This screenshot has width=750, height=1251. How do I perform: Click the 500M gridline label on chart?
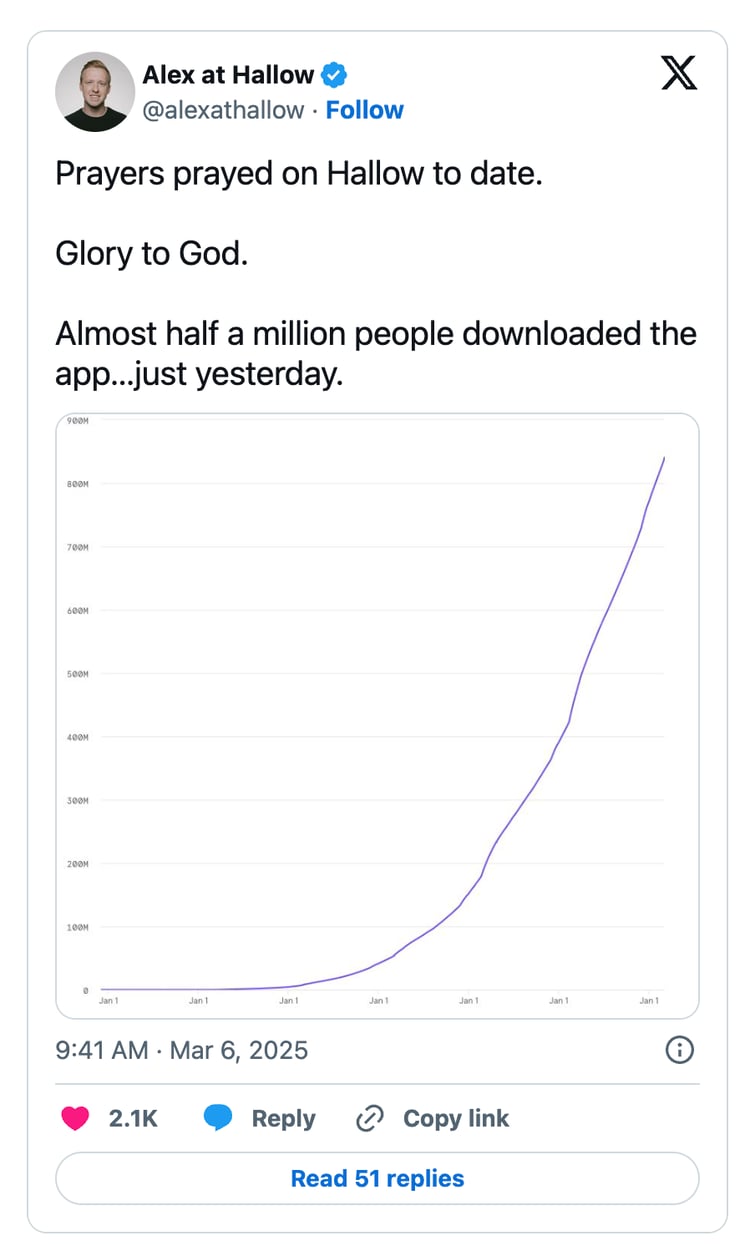click(x=78, y=674)
